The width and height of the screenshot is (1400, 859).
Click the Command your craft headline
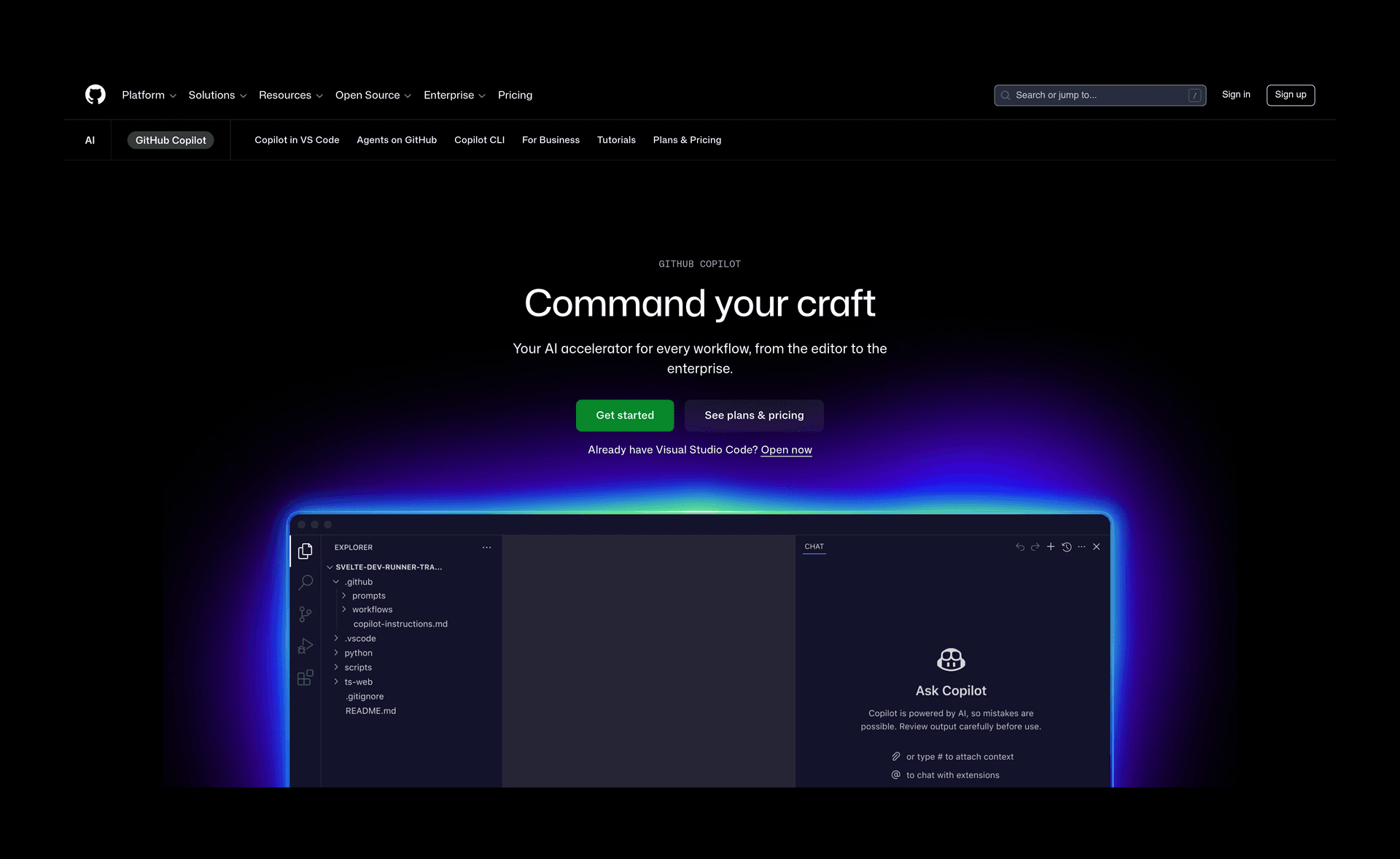pos(700,303)
